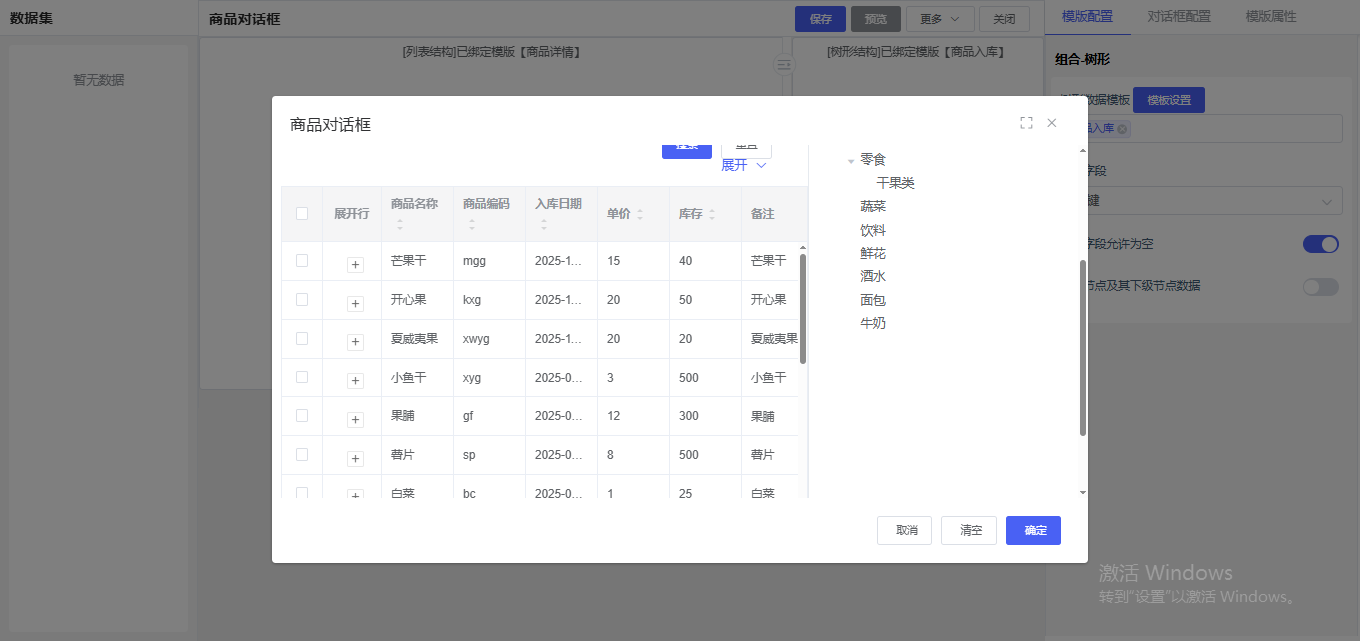Screen dimensions: 1360x641
Task: Sort table by 单价 column sort icon
Action: click(640, 214)
